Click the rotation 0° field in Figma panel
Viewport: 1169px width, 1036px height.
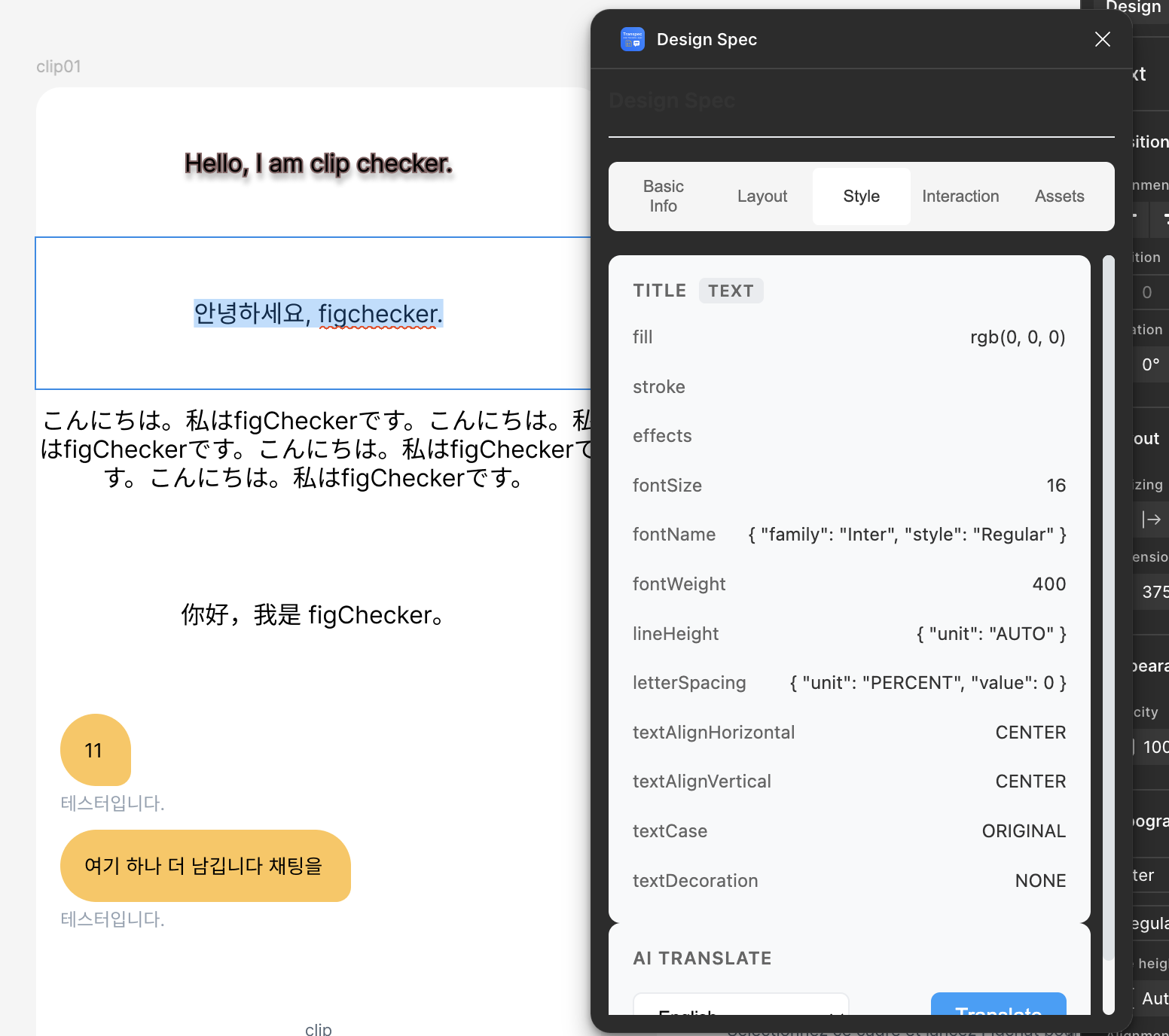click(1151, 364)
